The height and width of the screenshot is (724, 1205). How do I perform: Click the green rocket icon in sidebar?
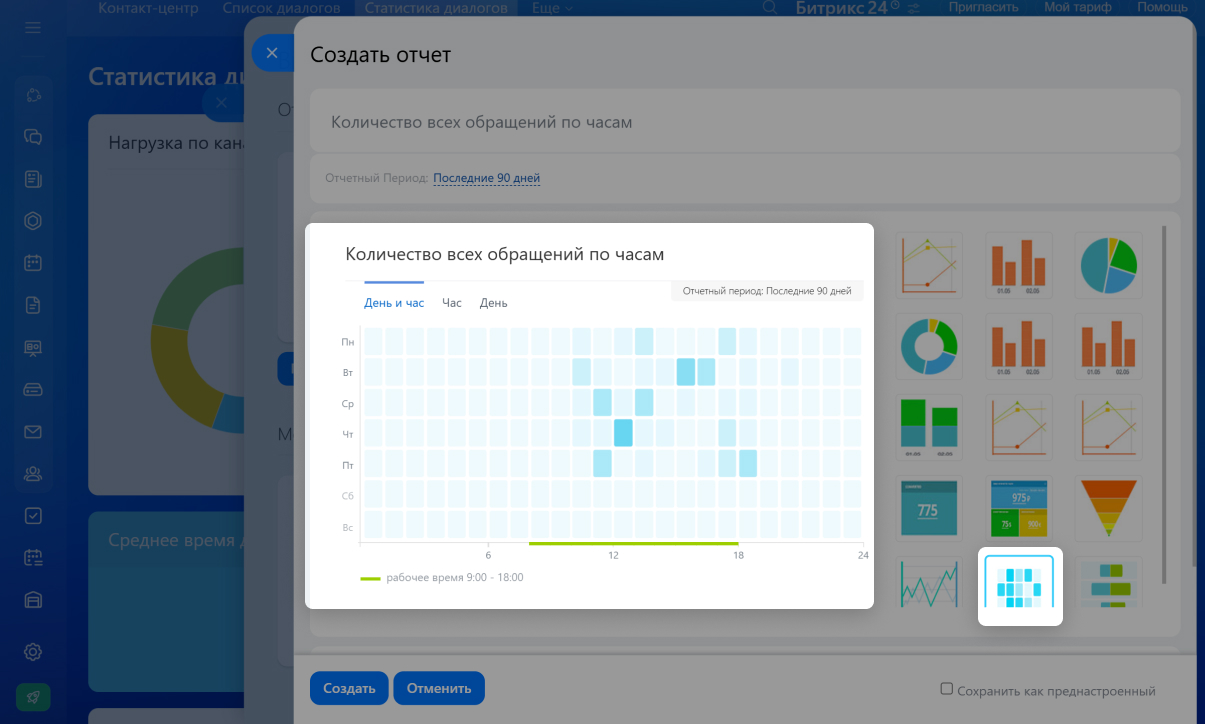click(33, 697)
